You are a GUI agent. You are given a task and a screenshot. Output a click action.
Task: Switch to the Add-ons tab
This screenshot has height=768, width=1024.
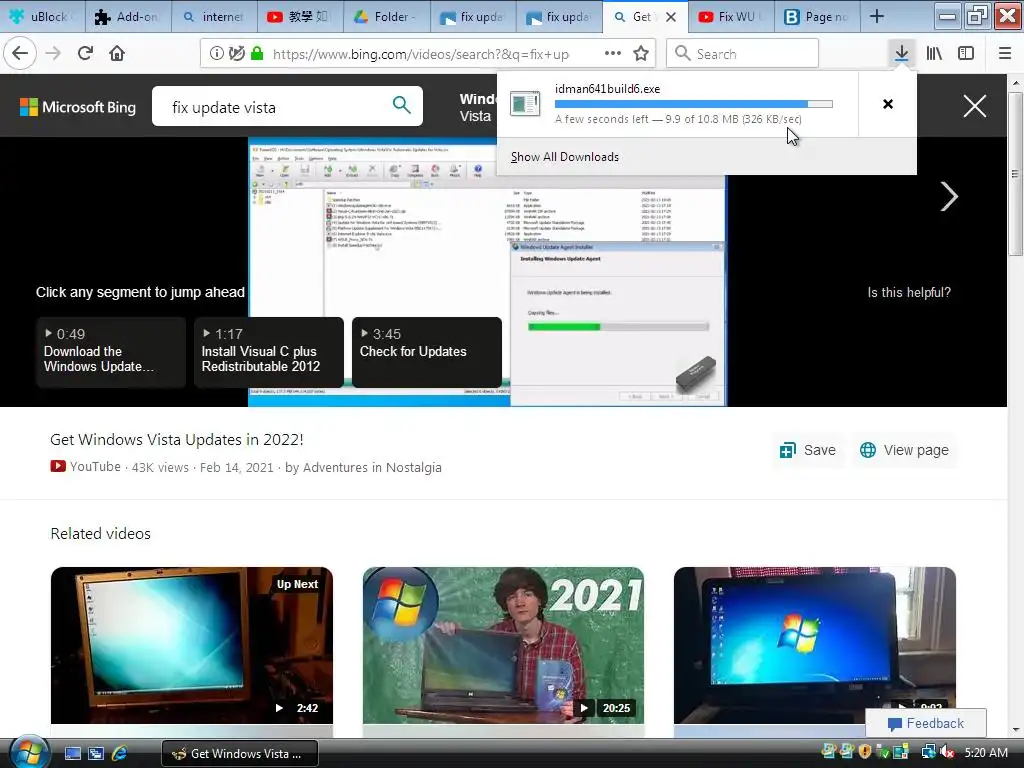coord(128,17)
